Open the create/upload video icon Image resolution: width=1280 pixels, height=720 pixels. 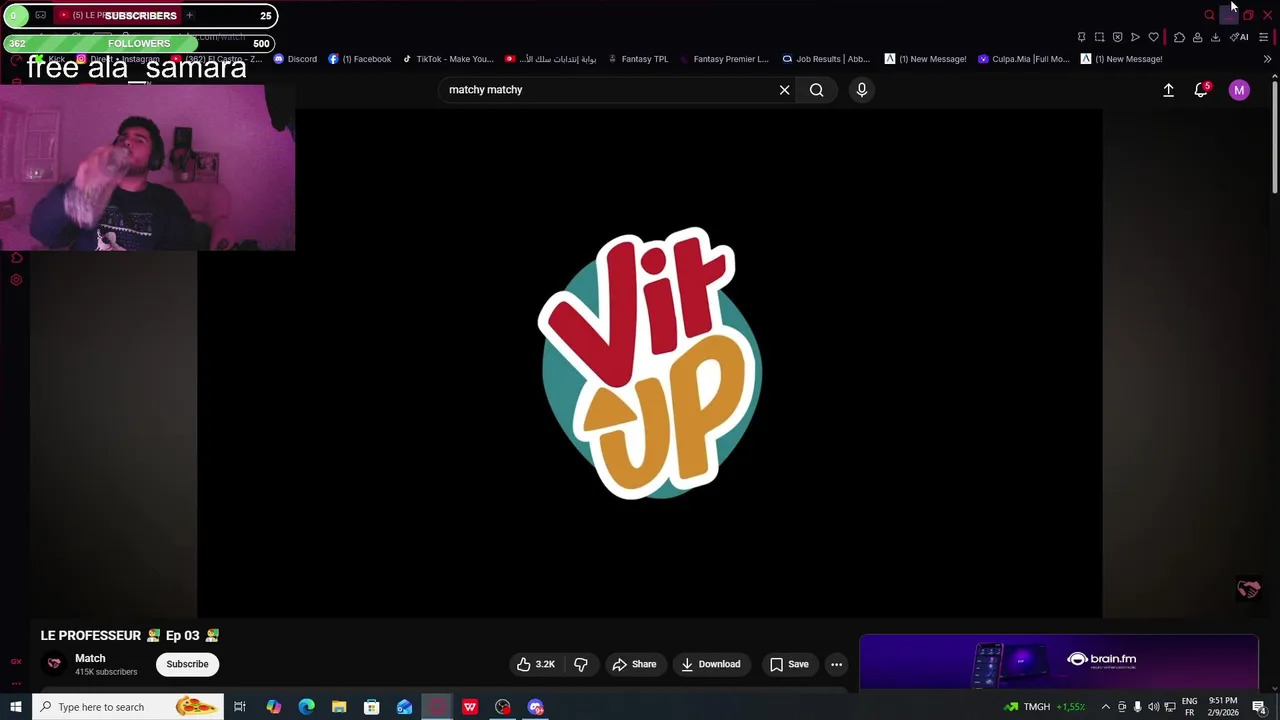tap(1168, 90)
